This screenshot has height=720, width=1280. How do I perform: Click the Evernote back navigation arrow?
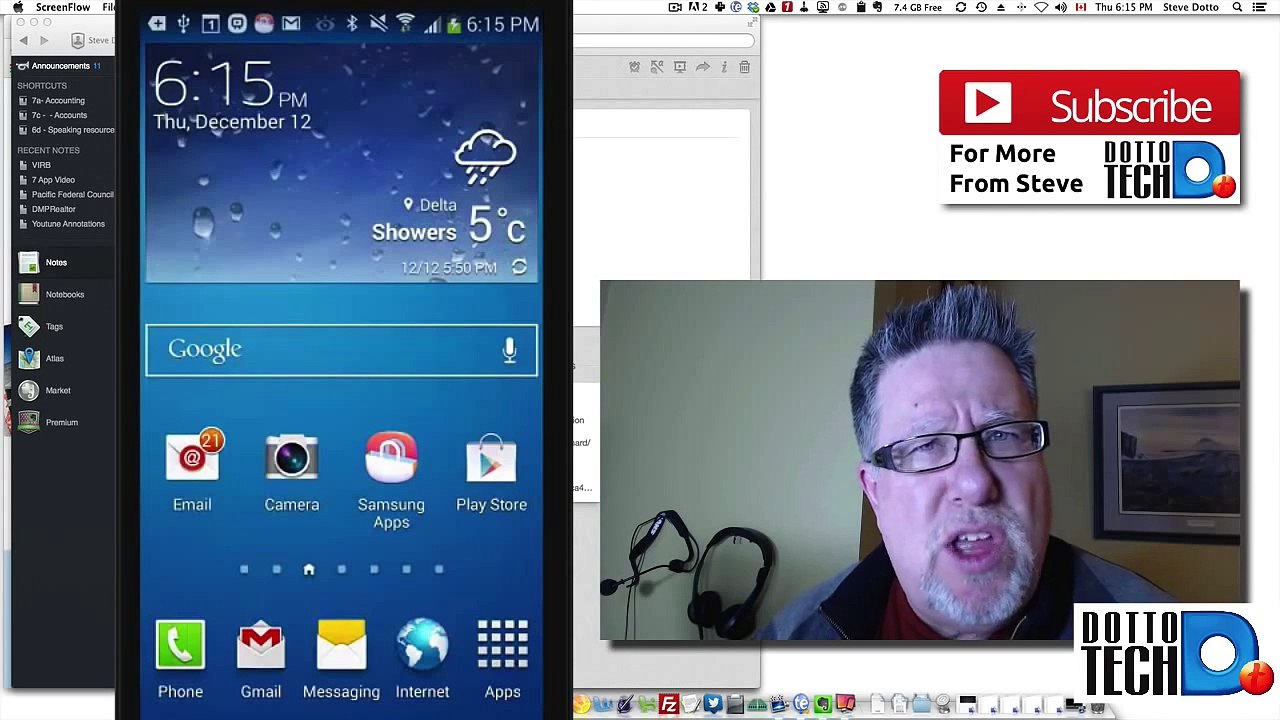(24, 40)
